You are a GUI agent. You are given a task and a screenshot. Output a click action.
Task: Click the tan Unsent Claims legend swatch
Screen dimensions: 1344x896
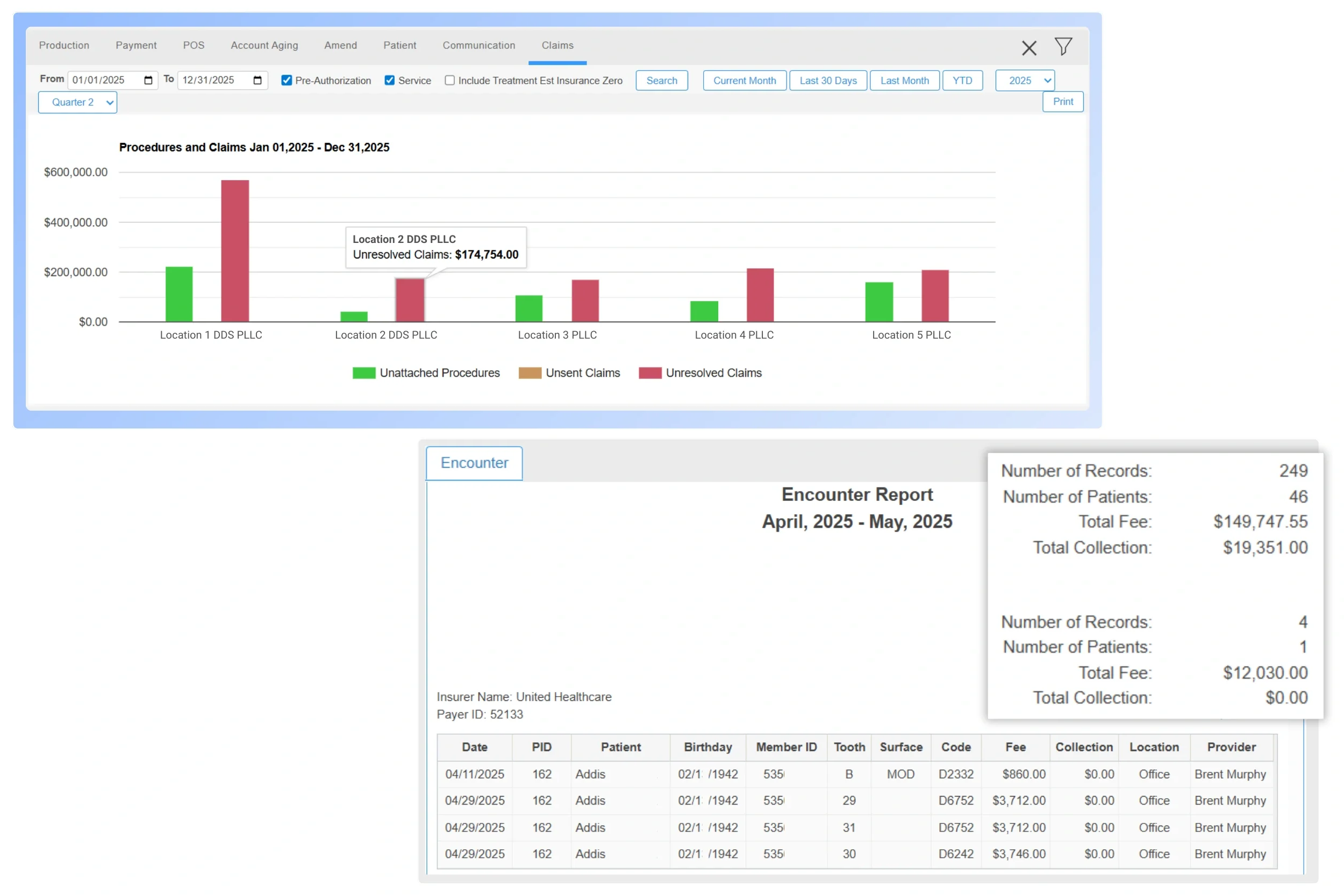pyautogui.click(x=529, y=373)
